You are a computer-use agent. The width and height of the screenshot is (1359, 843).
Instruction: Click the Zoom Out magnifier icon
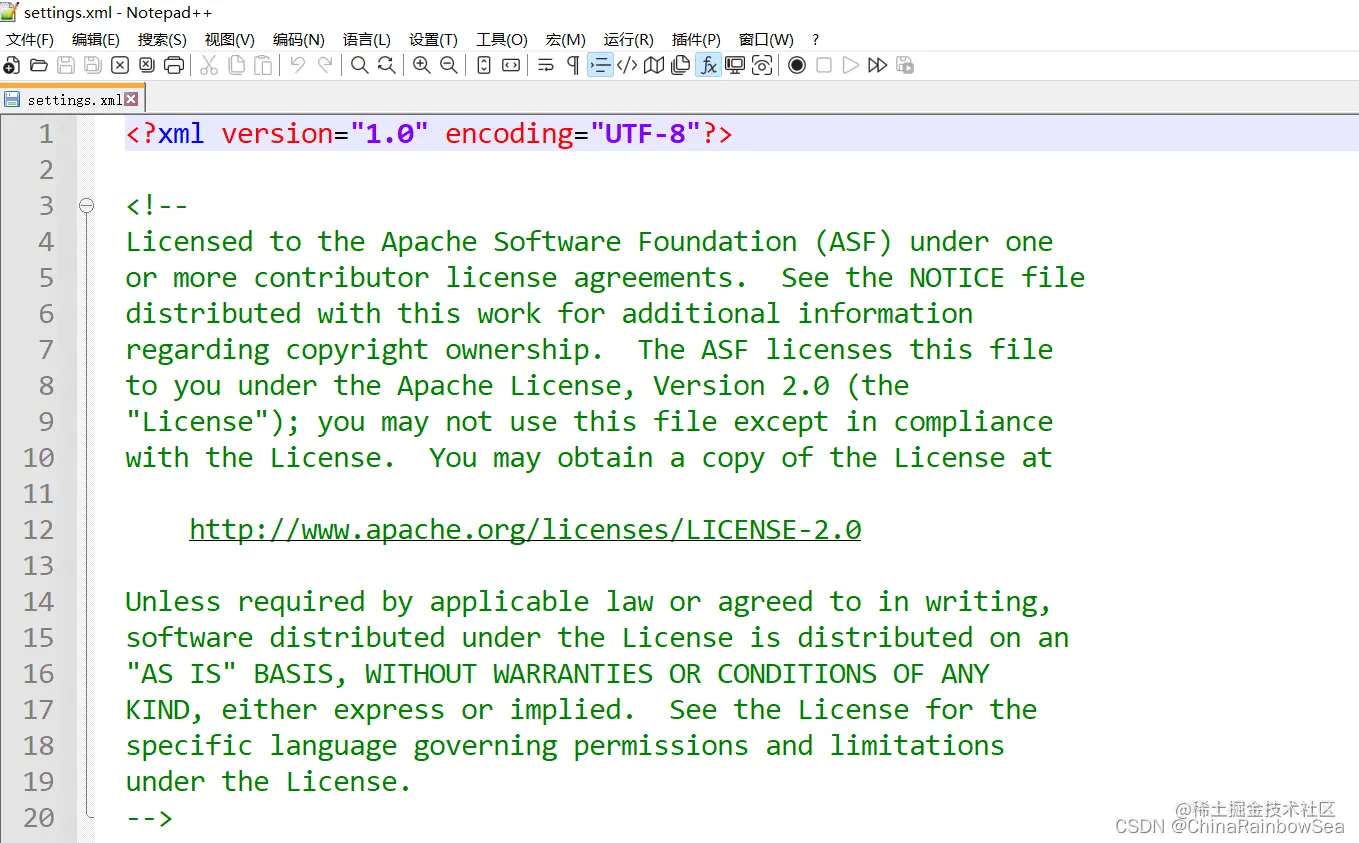click(x=448, y=65)
